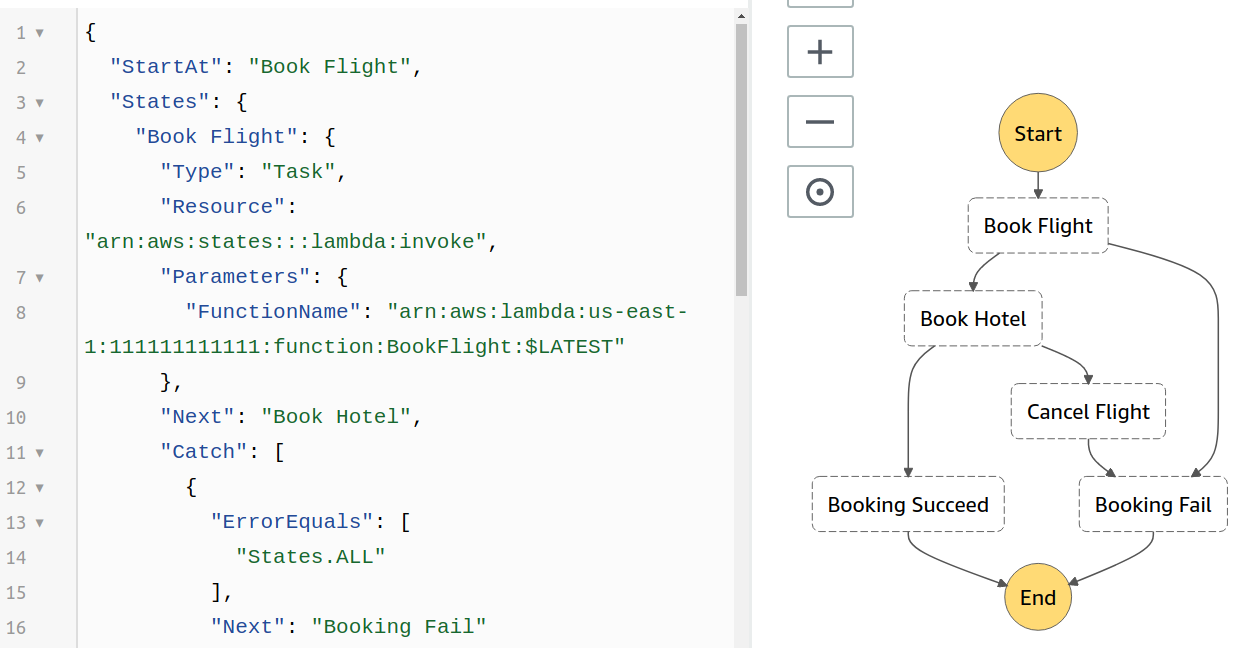Center the workflow graph view
This screenshot has height=648, width=1255.
point(820,192)
